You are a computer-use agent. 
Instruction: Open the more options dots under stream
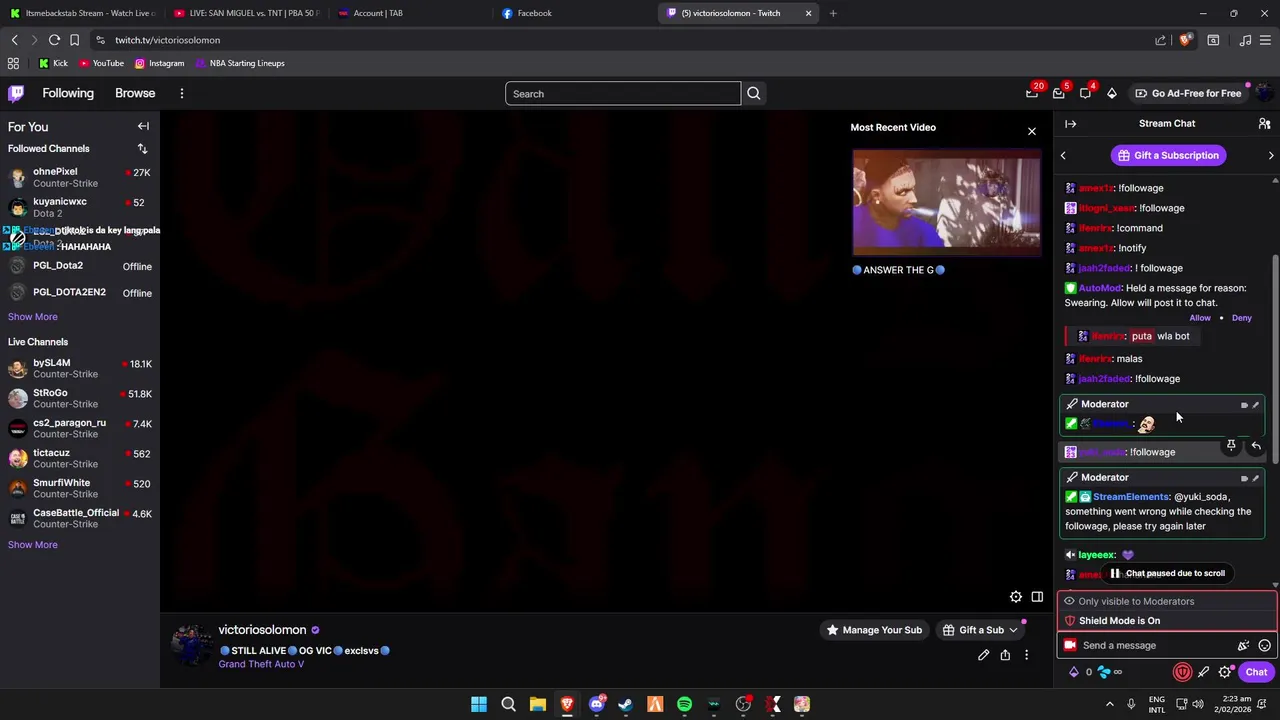pos(1026,655)
